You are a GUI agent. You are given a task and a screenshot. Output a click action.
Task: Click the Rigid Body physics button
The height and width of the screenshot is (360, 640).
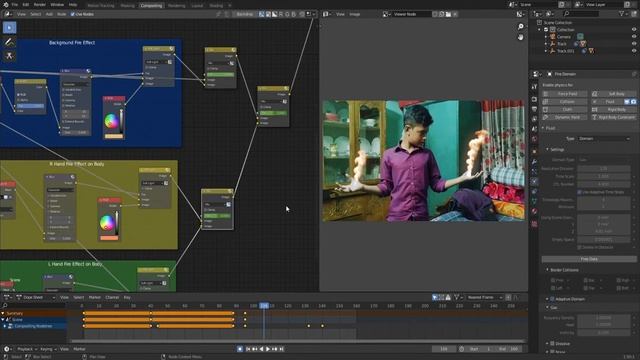click(x=613, y=109)
